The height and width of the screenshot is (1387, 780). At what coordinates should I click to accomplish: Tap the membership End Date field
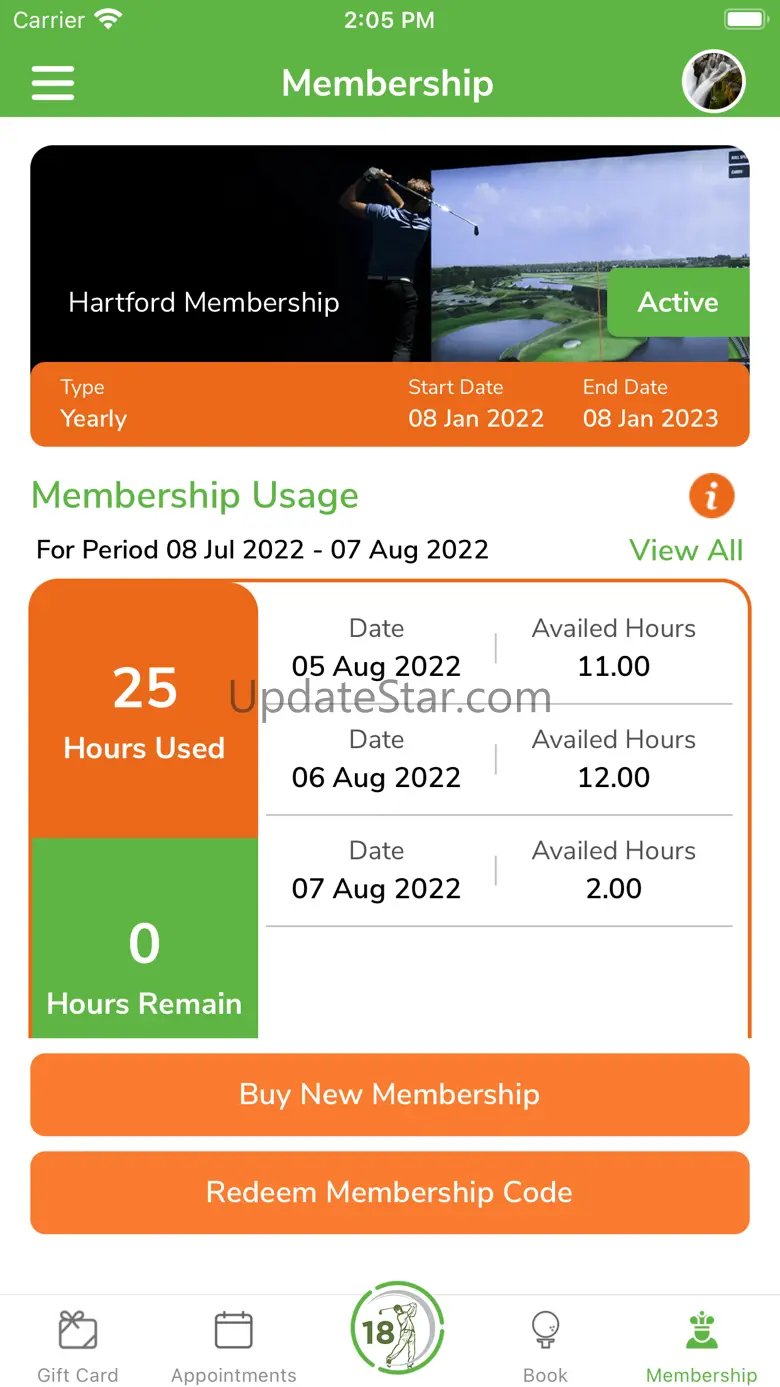pyautogui.click(x=650, y=404)
